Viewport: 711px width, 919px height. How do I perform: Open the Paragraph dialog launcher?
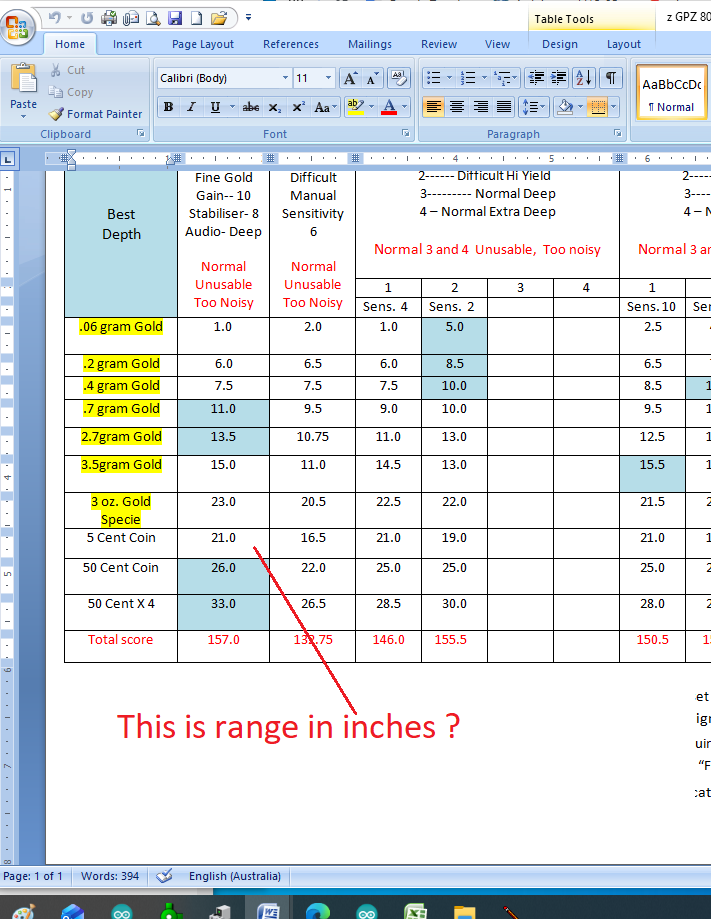tap(618, 134)
